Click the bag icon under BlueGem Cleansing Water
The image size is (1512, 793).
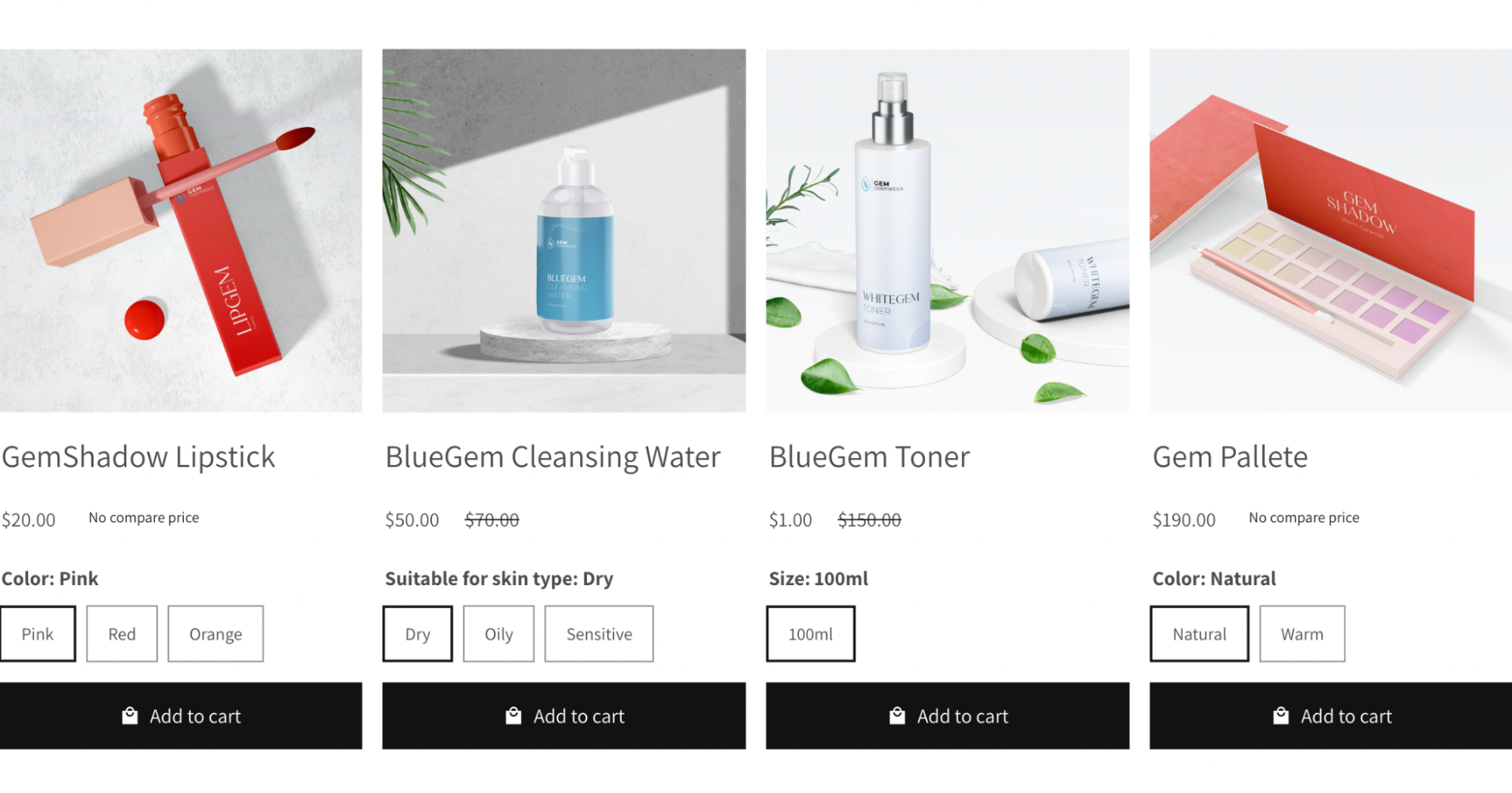[x=514, y=715]
